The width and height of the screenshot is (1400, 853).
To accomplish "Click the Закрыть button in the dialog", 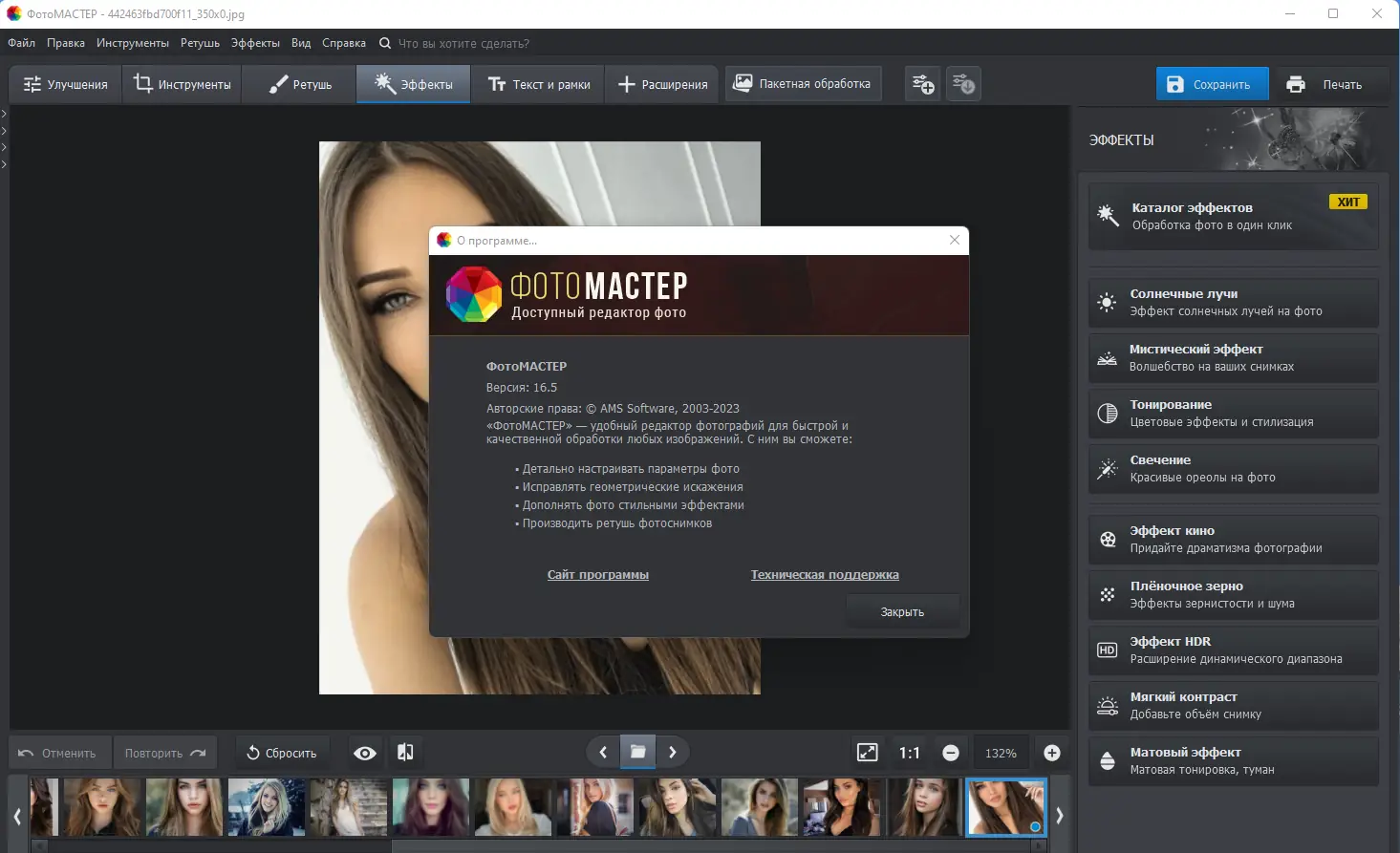I will tap(902, 612).
